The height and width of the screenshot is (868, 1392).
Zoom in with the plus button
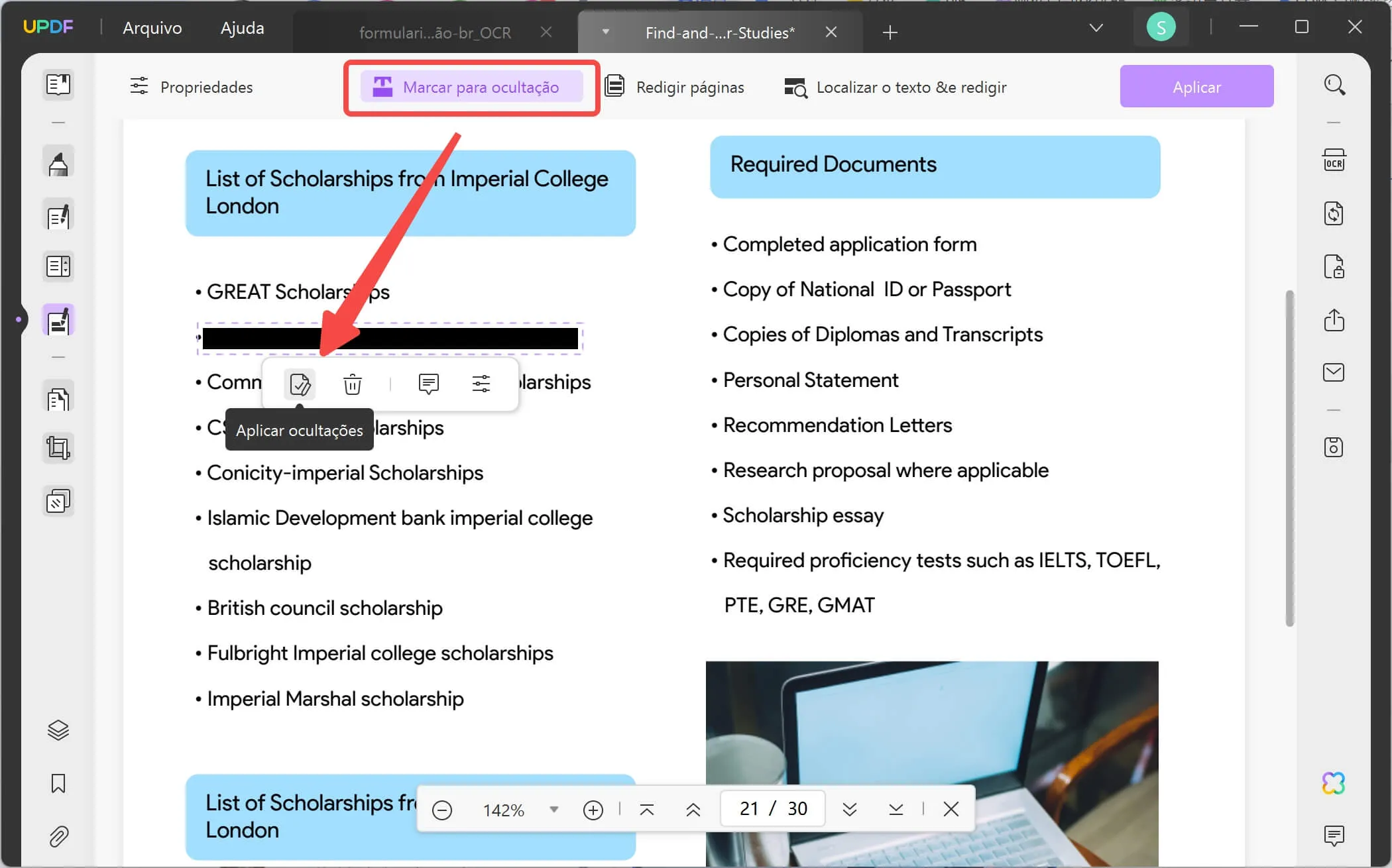pyautogui.click(x=593, y=810)
